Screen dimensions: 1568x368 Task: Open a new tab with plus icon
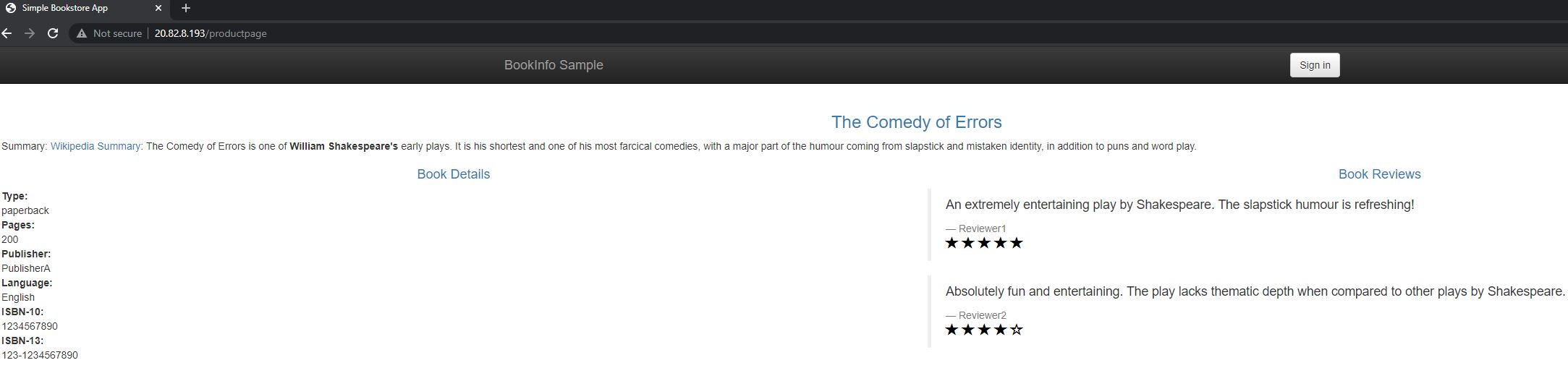[186, 8]
